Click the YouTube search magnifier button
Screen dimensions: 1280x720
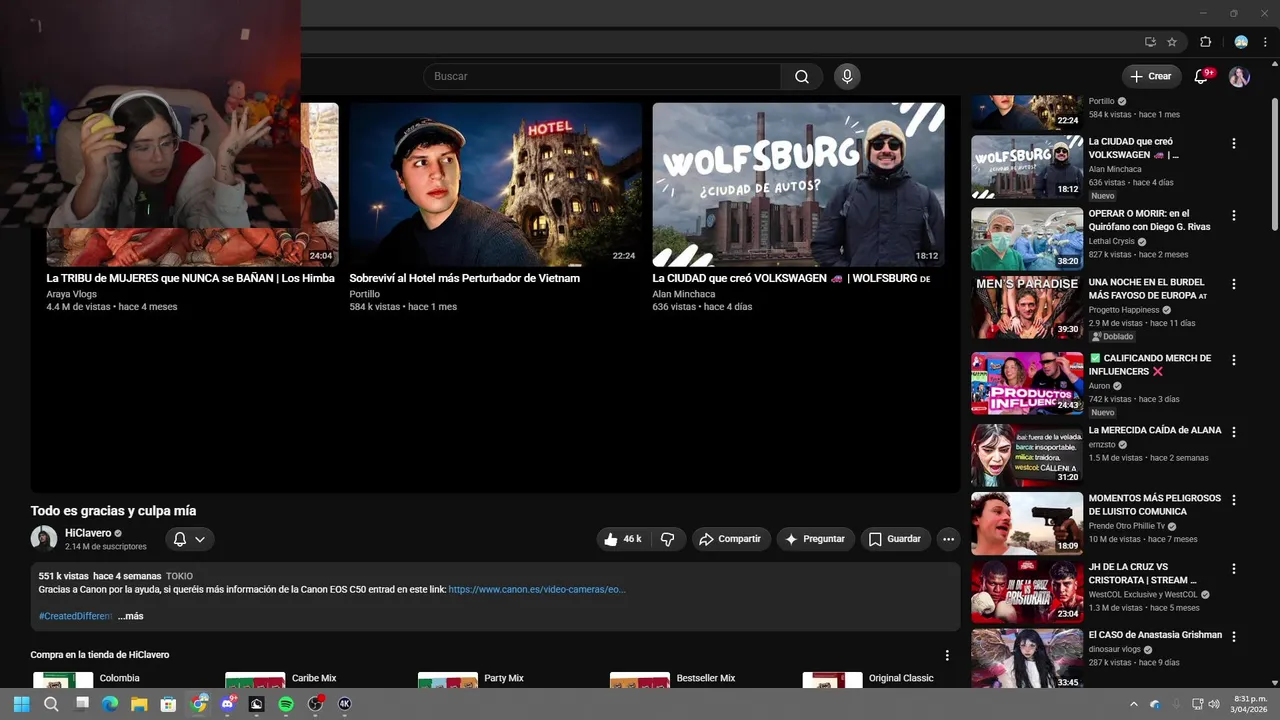click(x=802, y=77)
